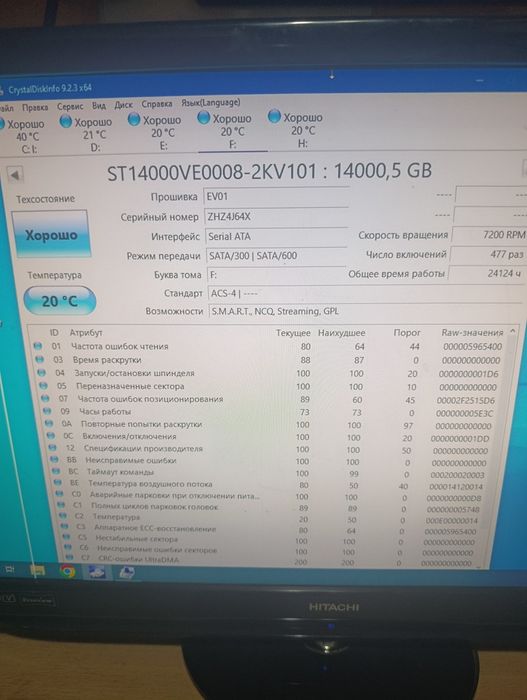Click the Атрибут column header
This screenshot has height=700, width=527.
pyautogui.click(x=86, y=333)
